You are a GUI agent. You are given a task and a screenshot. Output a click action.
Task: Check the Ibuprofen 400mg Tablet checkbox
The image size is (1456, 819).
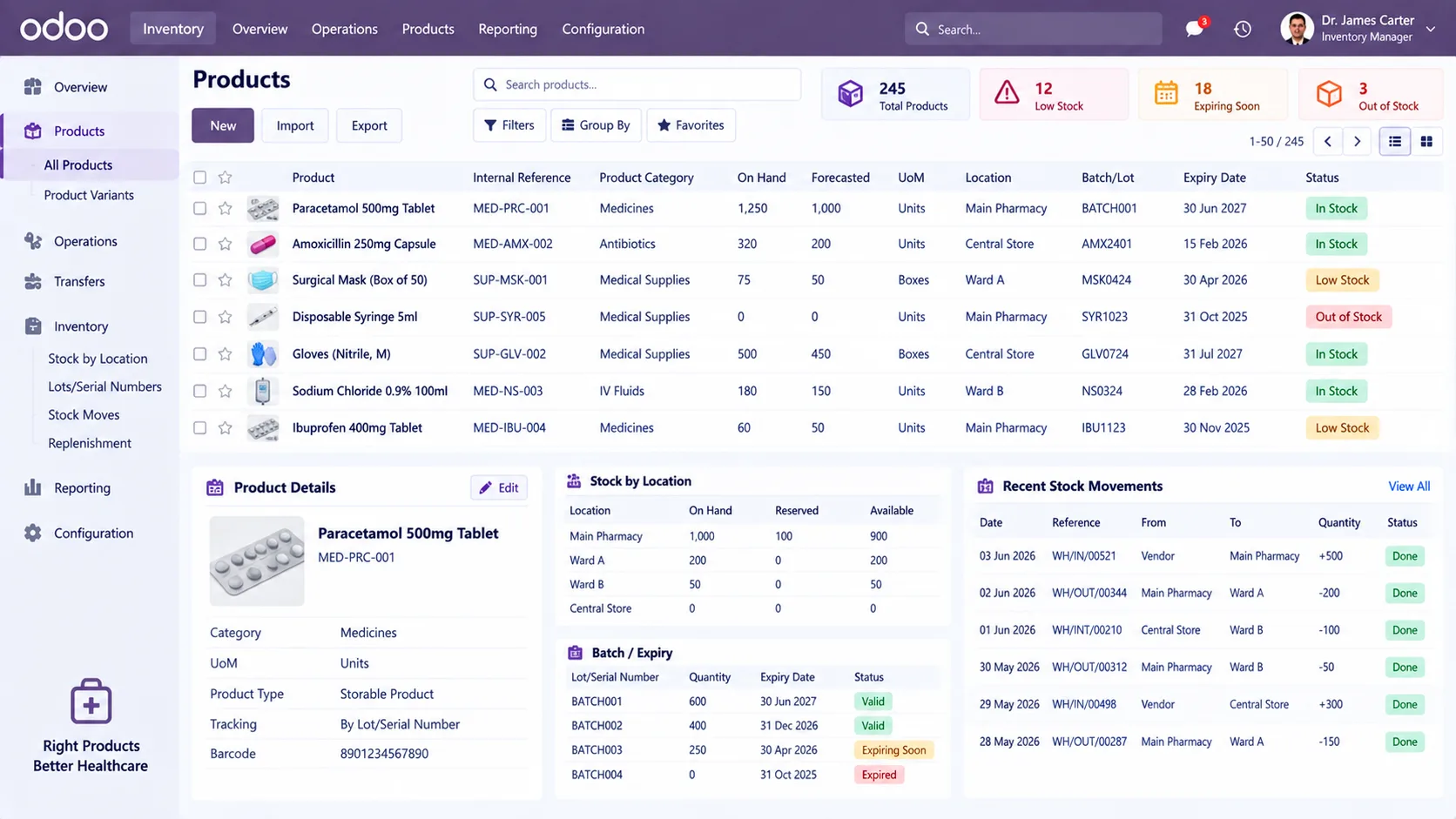(x=200, y=427)
